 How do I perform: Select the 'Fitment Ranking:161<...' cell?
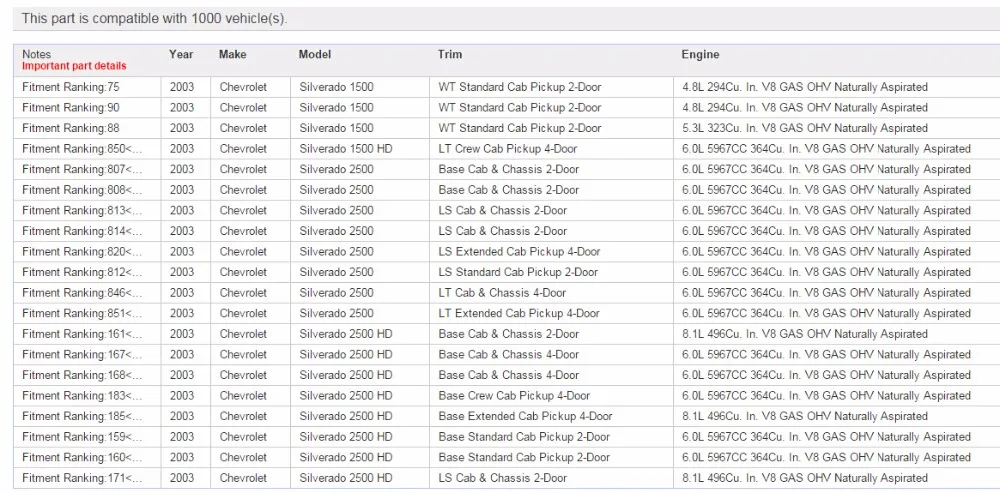click(87, 334)
